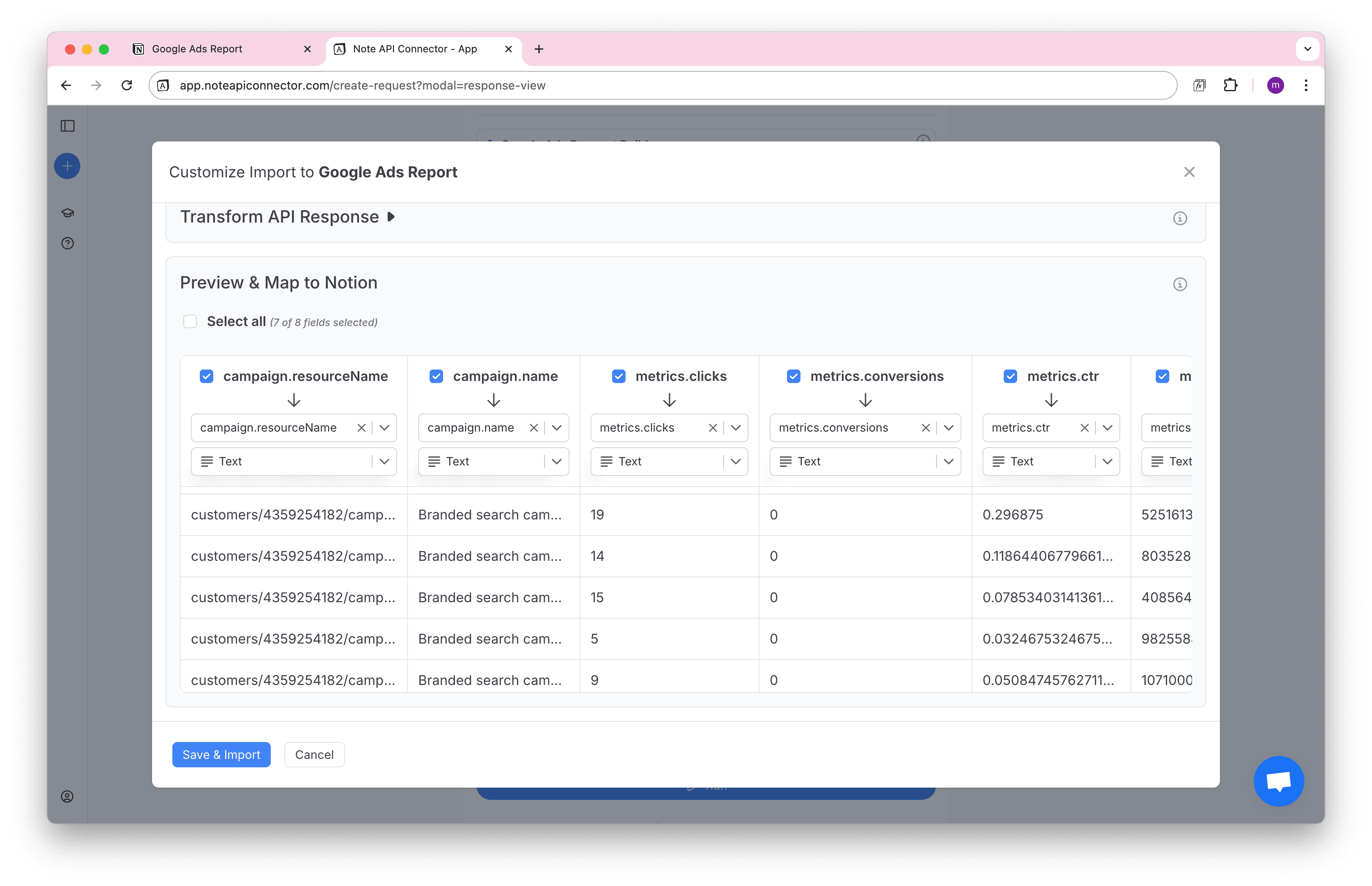
Task: Uncheck the metrics.conversions field
Action: coord(794,377)
